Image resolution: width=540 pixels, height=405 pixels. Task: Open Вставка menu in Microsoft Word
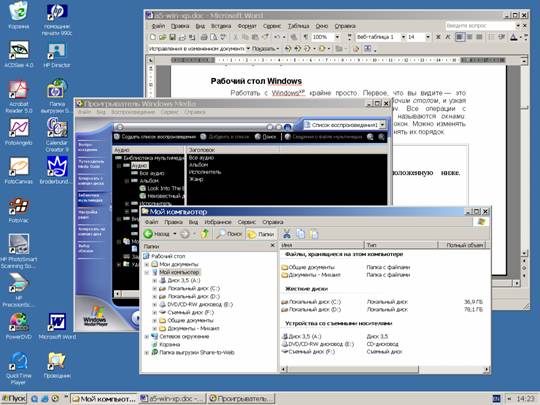click(221, 26)
